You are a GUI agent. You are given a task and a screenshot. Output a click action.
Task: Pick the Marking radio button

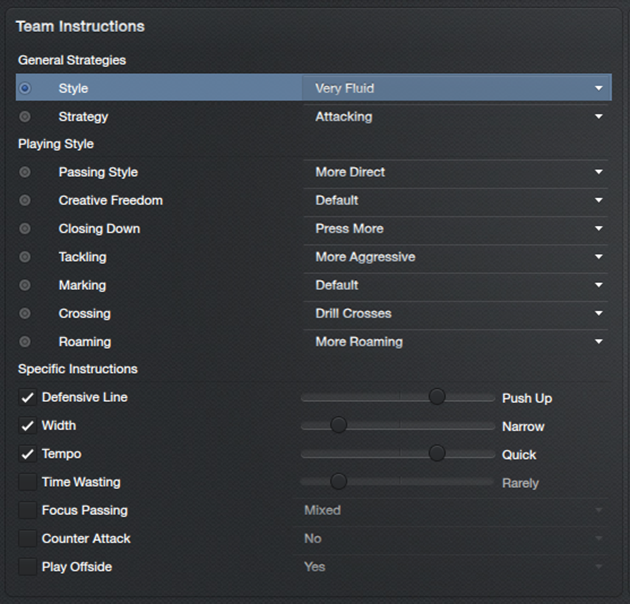click(25, 285)
